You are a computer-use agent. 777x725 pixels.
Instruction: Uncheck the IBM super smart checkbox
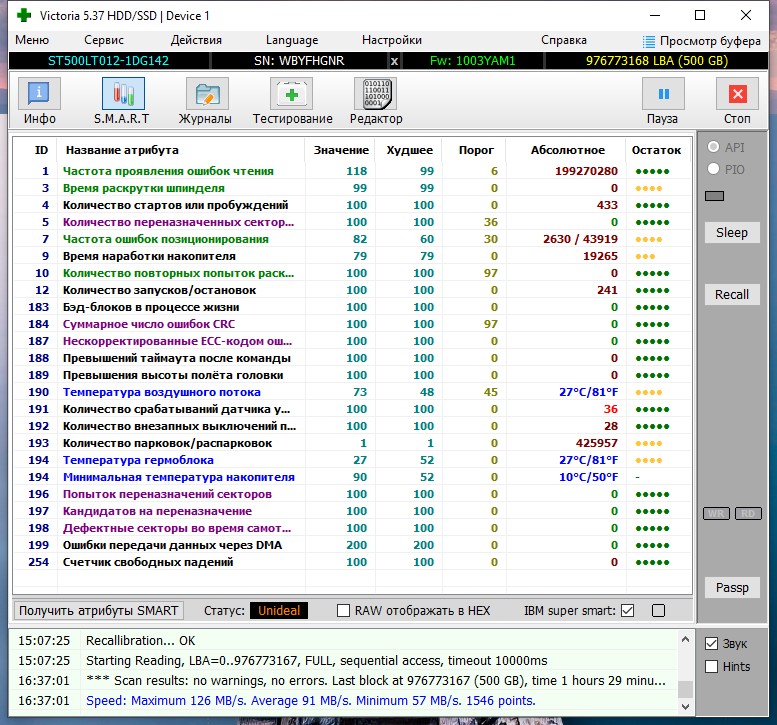point(627,611)
